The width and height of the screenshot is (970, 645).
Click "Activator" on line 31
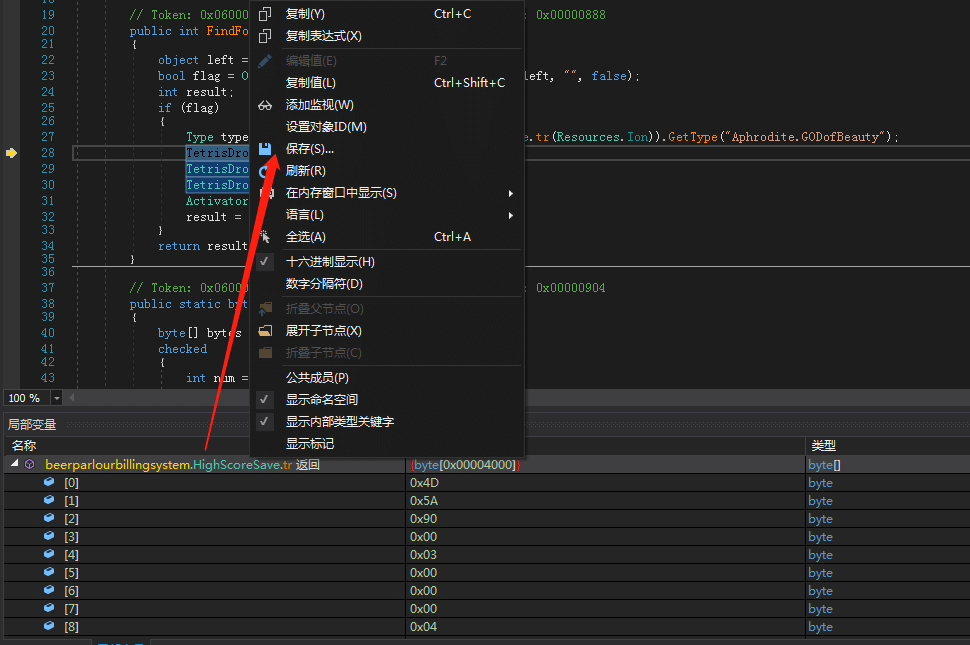click(217, 201)
